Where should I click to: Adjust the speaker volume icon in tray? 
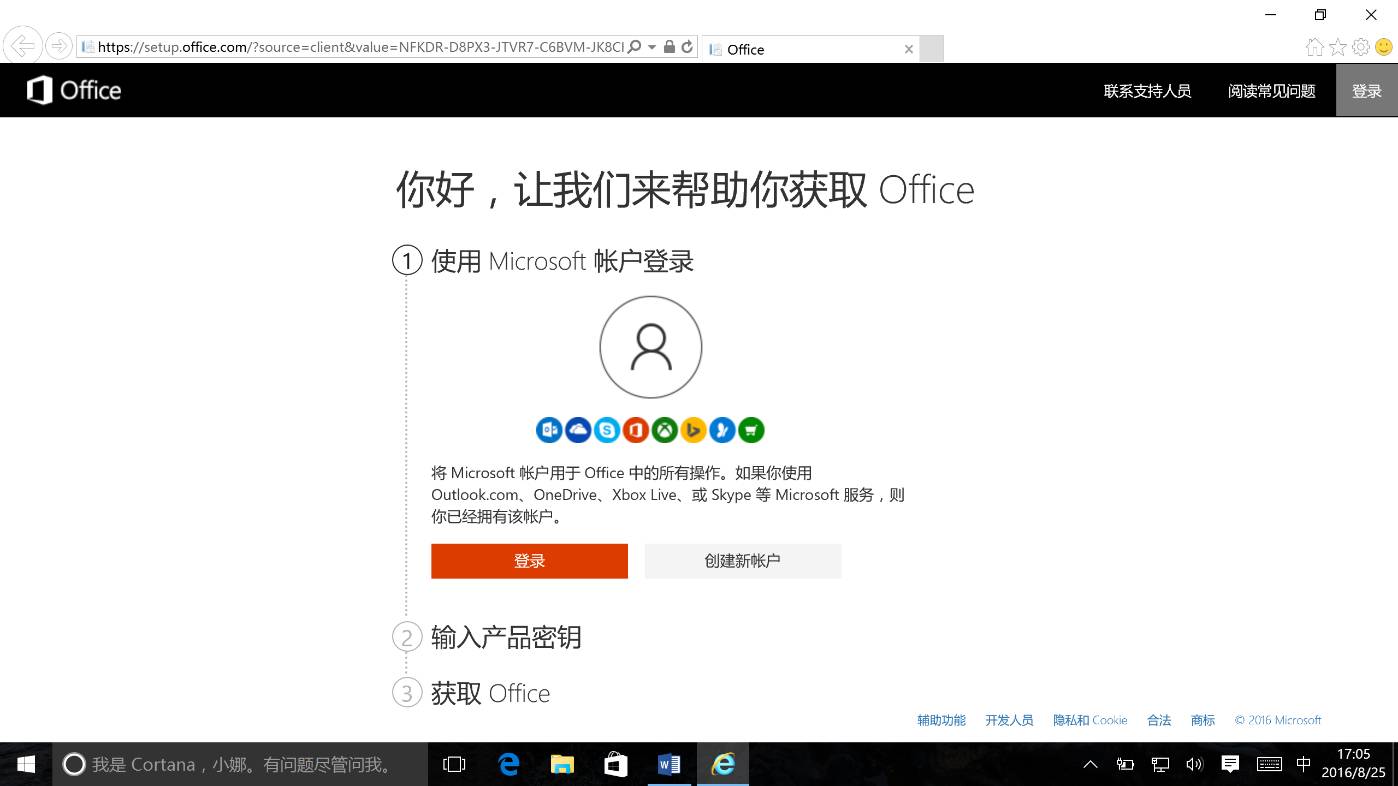pos(1194,763)
